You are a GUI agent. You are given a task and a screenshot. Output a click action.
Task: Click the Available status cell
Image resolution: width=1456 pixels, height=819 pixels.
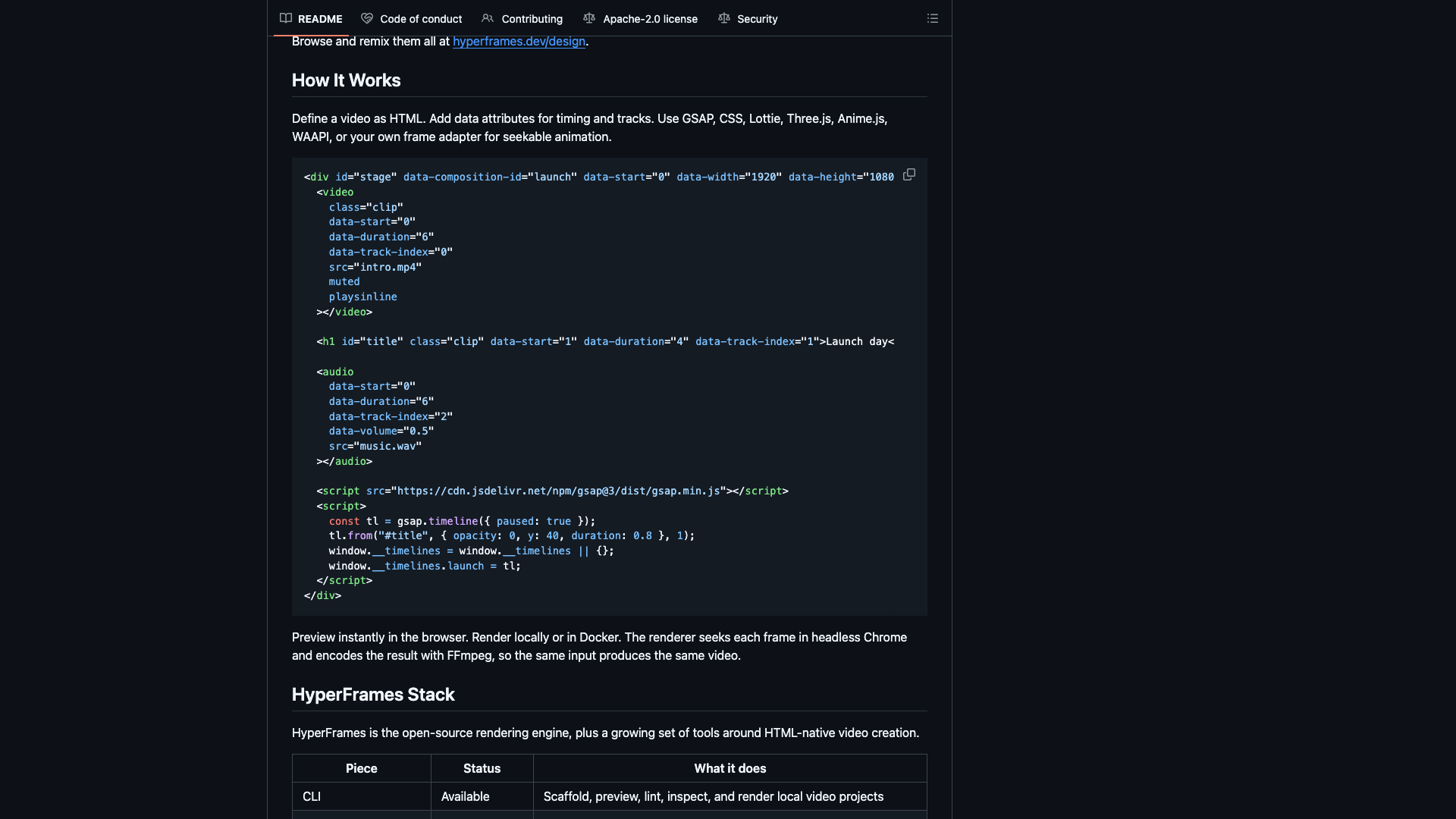482,796
